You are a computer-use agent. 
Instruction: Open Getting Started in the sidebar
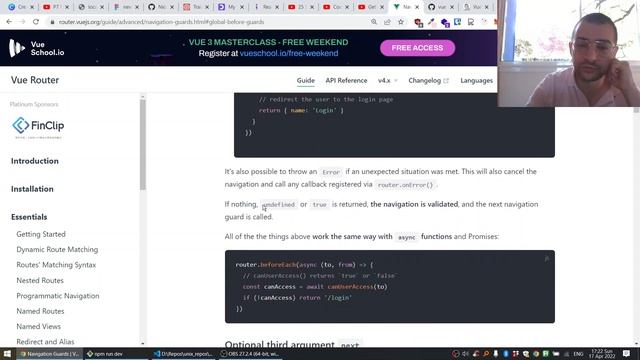[x=41, y=234]
